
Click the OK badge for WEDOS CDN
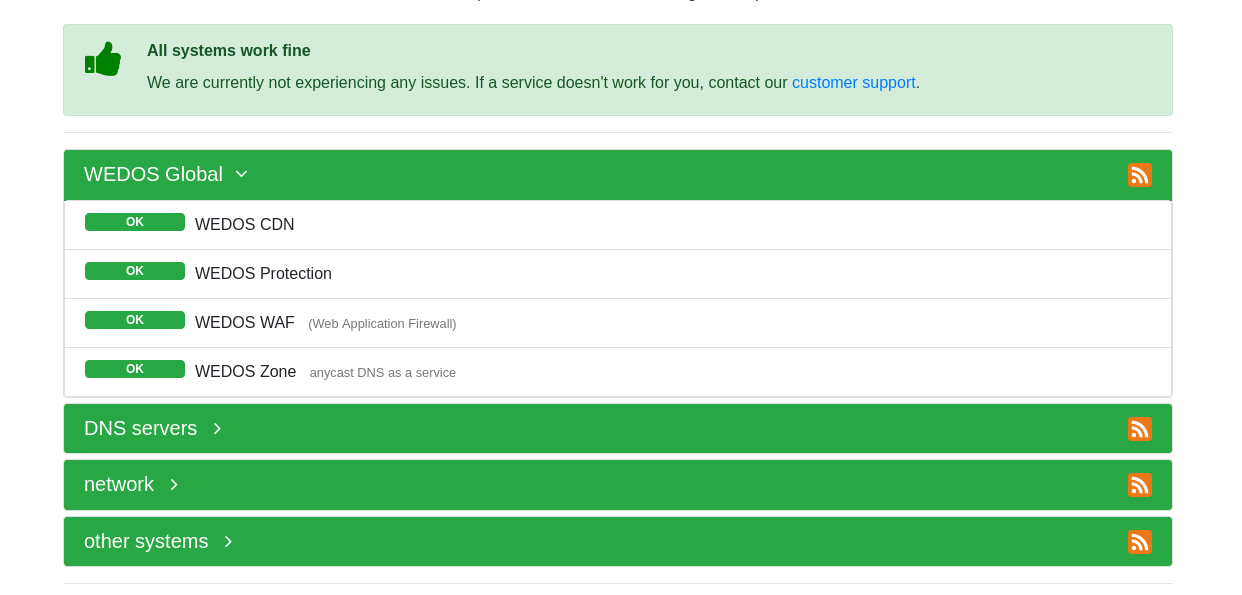135,222
